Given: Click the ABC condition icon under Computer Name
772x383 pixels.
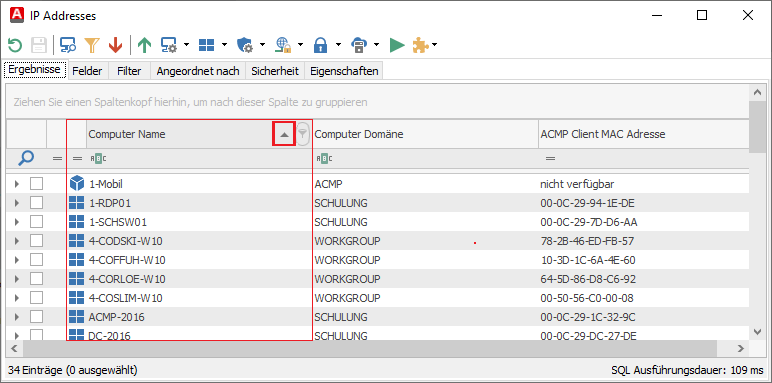Looking at the screenshot, I should pos(98,159).
